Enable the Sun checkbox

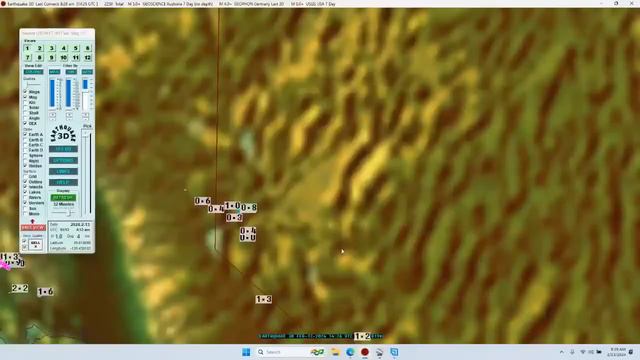click(25, 208)
